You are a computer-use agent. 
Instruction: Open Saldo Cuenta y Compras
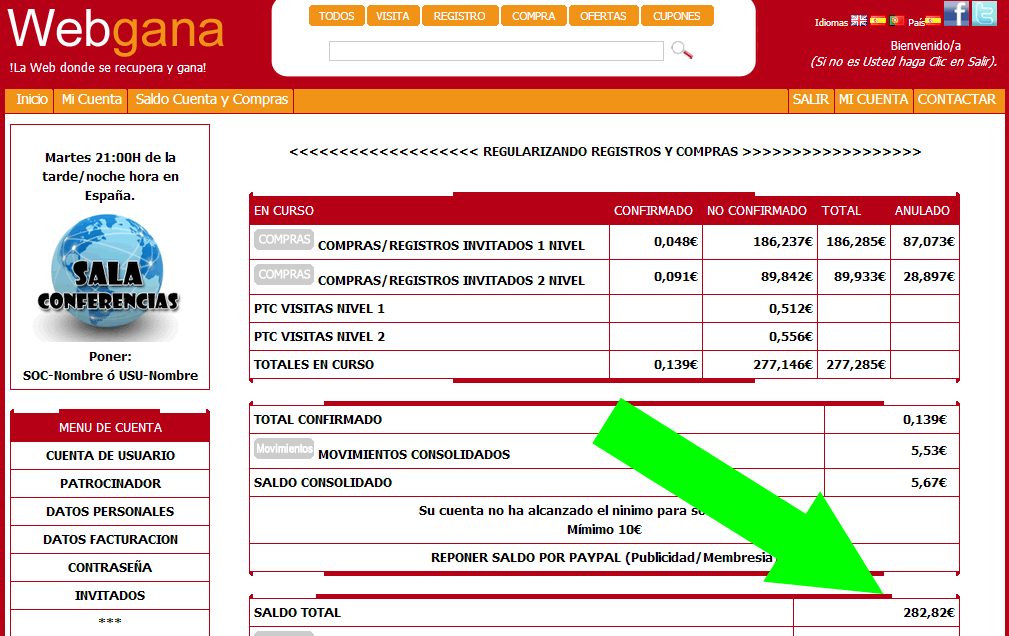click(x=211, y=100)
